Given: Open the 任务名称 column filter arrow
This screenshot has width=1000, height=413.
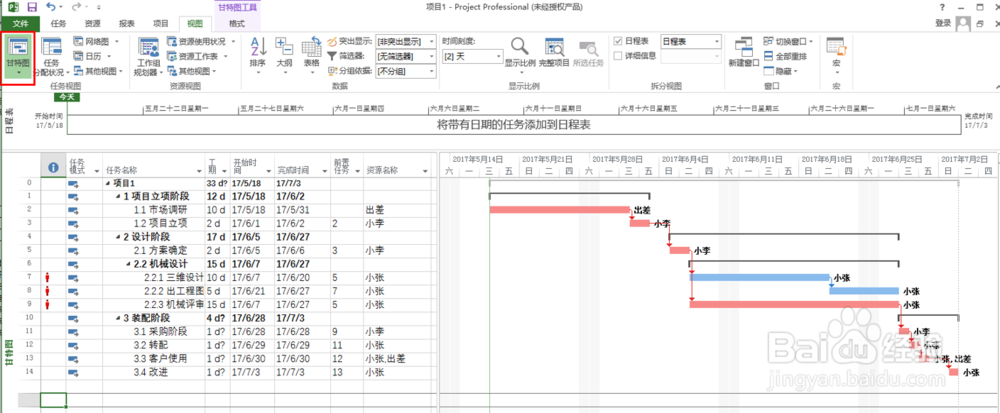Looking at the screenshot, I should (198, 171).
